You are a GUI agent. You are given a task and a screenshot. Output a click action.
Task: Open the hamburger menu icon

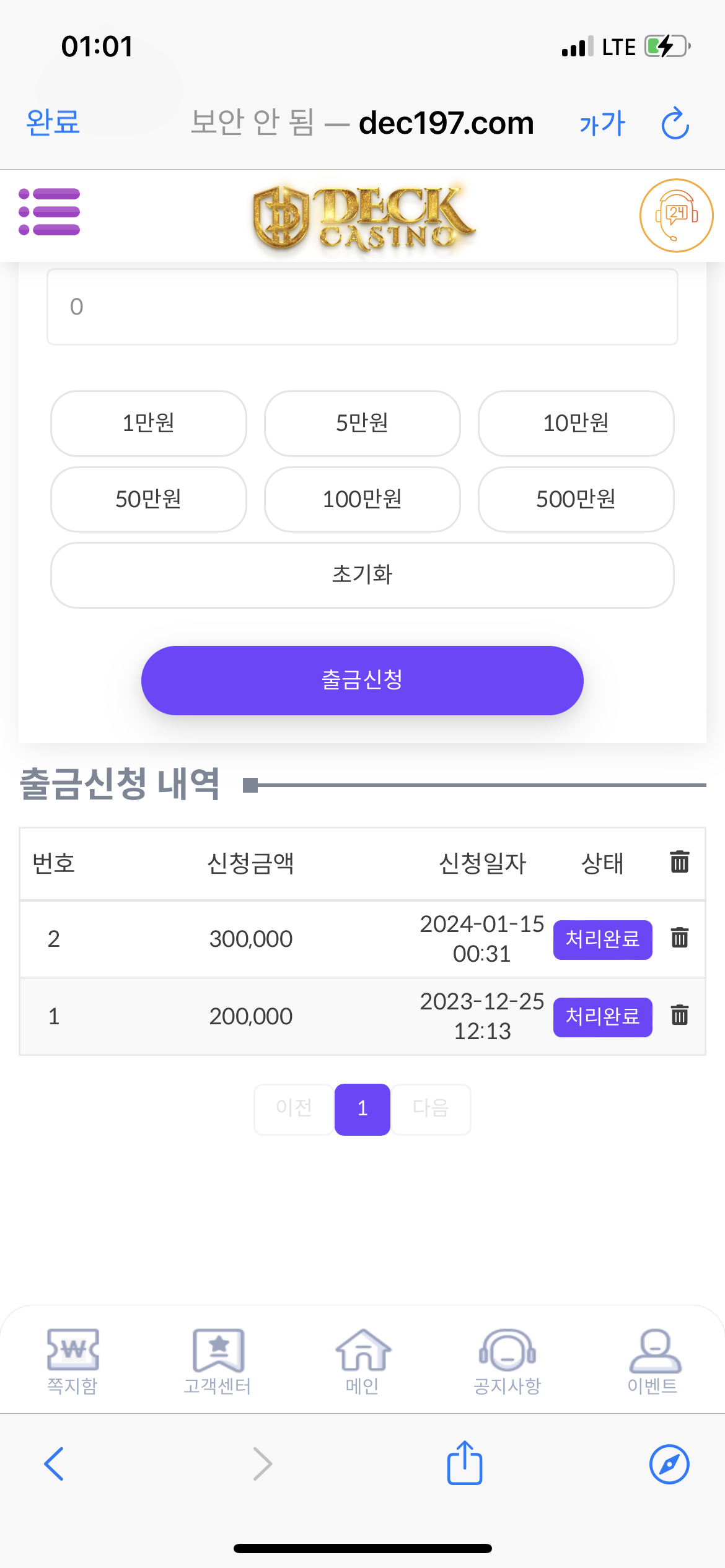[50, 212]
